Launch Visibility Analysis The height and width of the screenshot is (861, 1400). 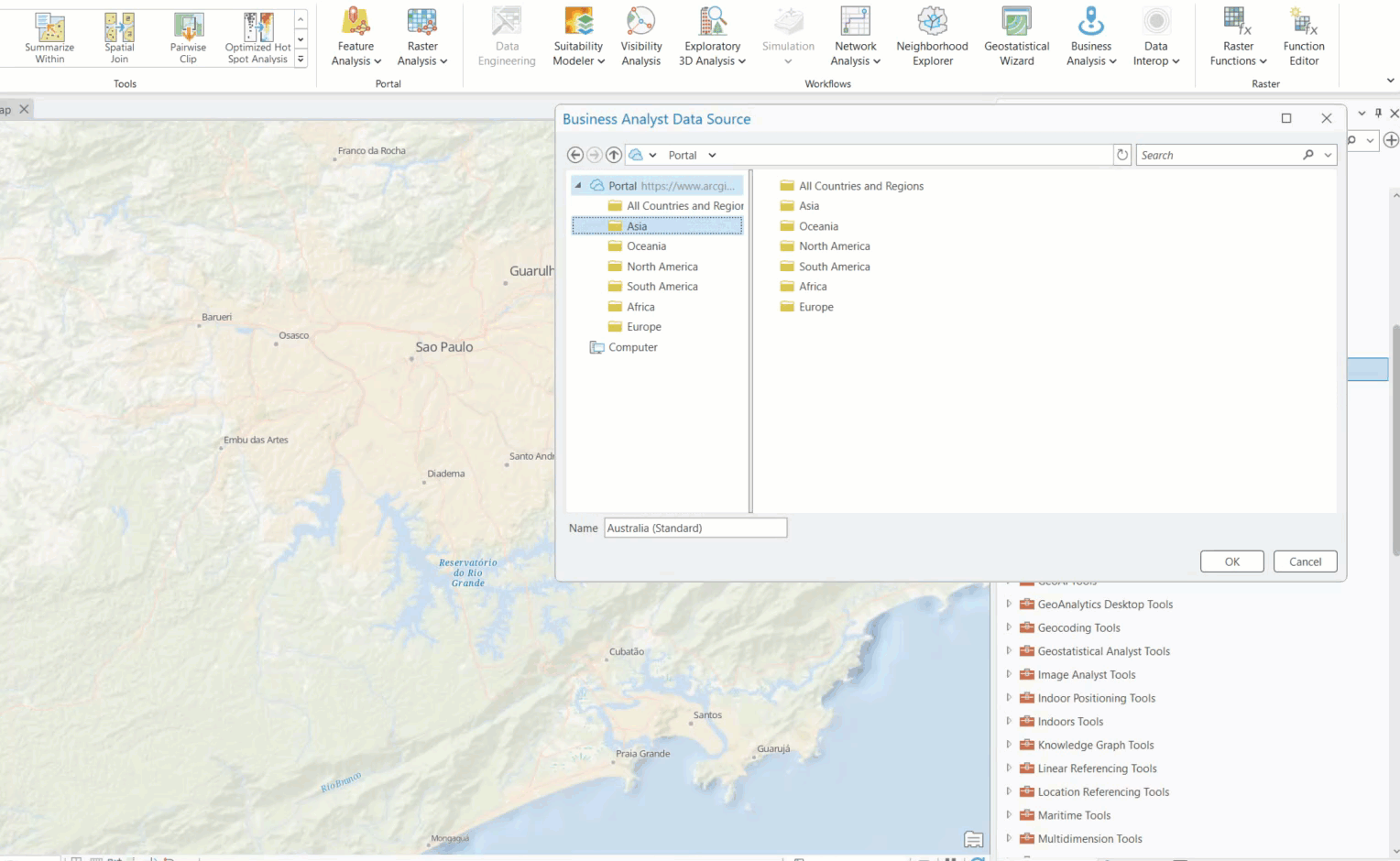click(640, 37)
